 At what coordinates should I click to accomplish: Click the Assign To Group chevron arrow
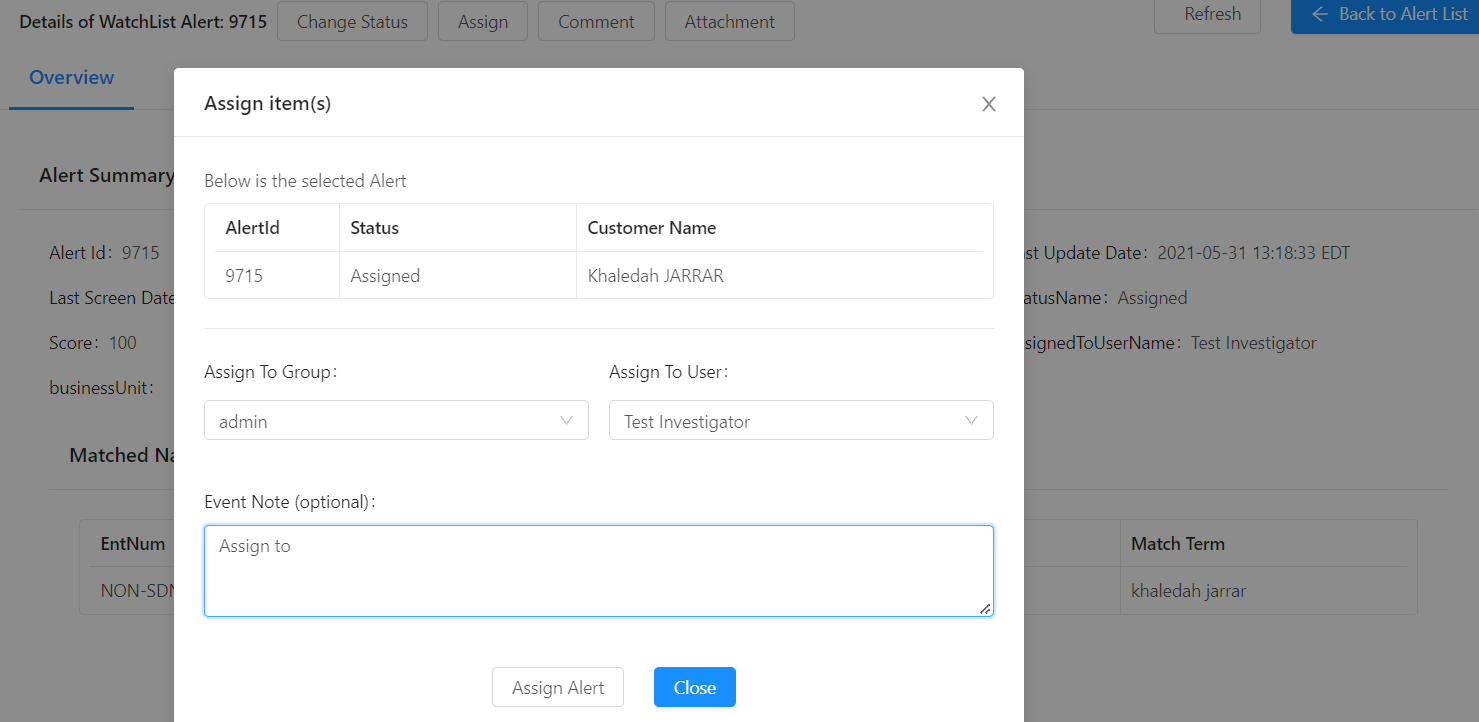(x=567, y=421)
